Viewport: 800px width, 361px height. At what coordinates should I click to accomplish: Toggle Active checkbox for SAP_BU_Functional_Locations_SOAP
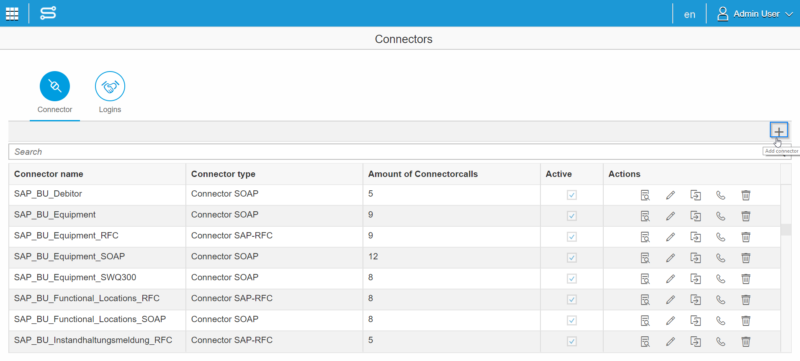tap(572, 321)
